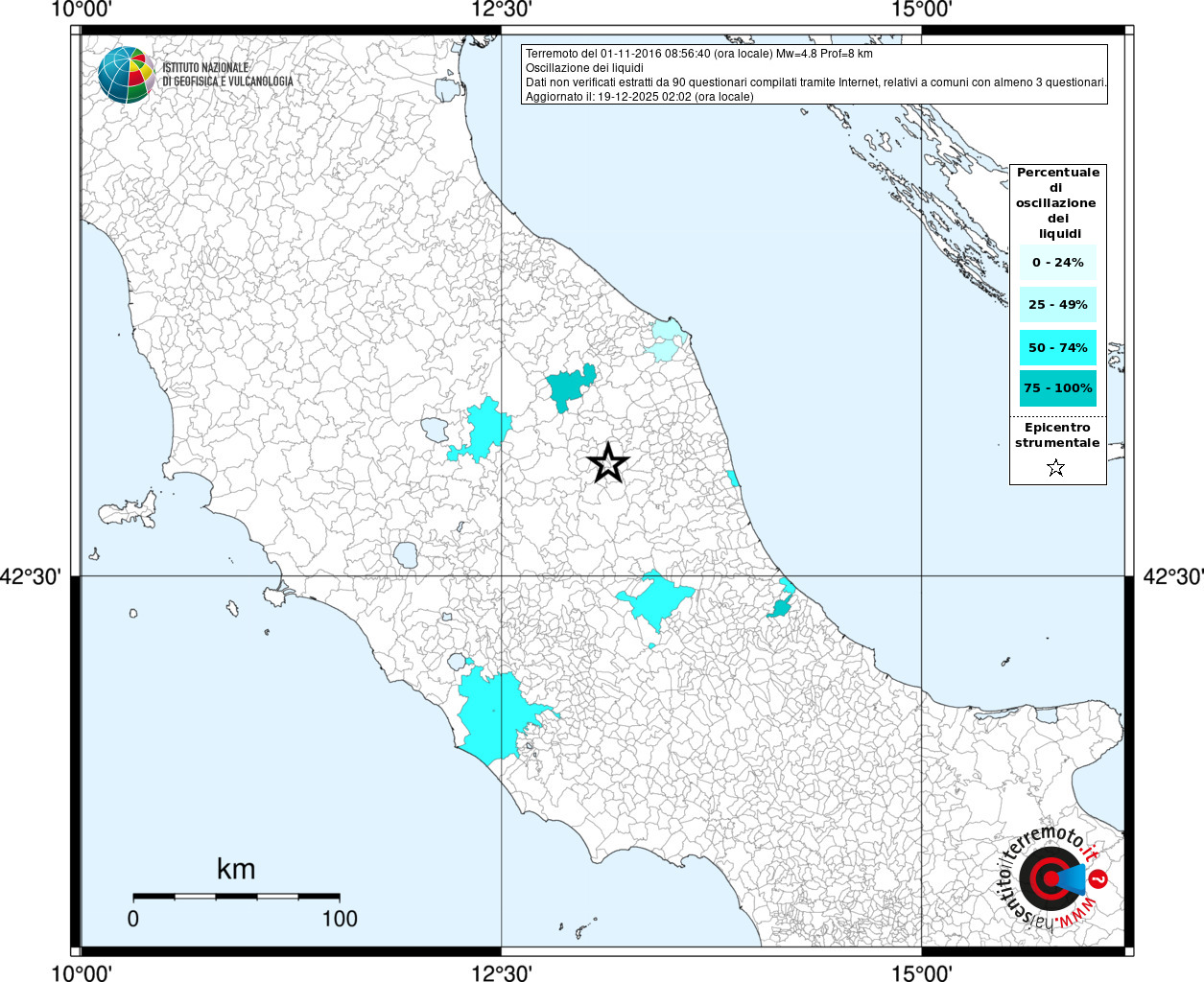Click Lake Bolsena on the map
The width and height of the screenshot is (1204, 982).
click(406, 554)
